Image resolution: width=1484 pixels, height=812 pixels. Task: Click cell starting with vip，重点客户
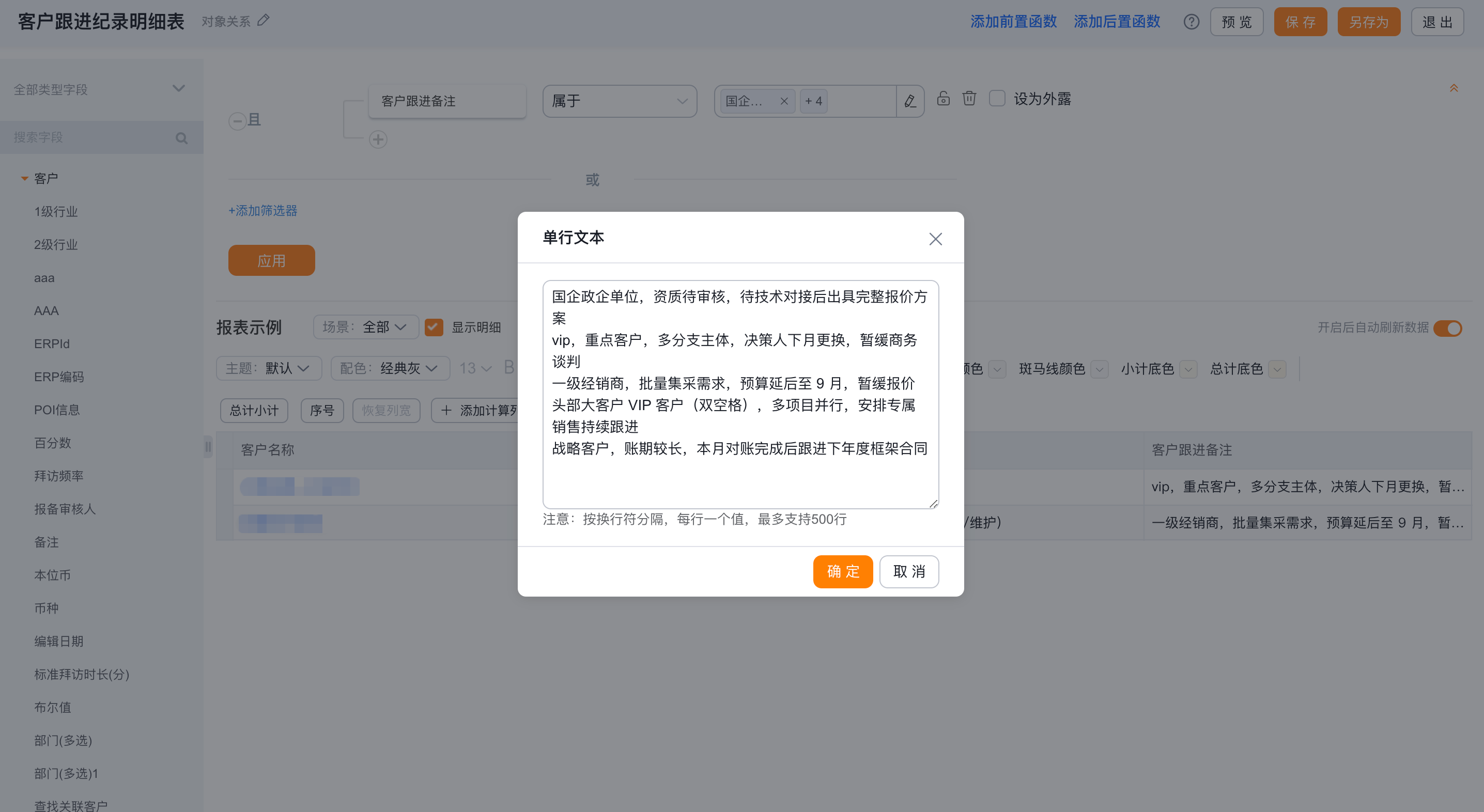(1307, 487)
